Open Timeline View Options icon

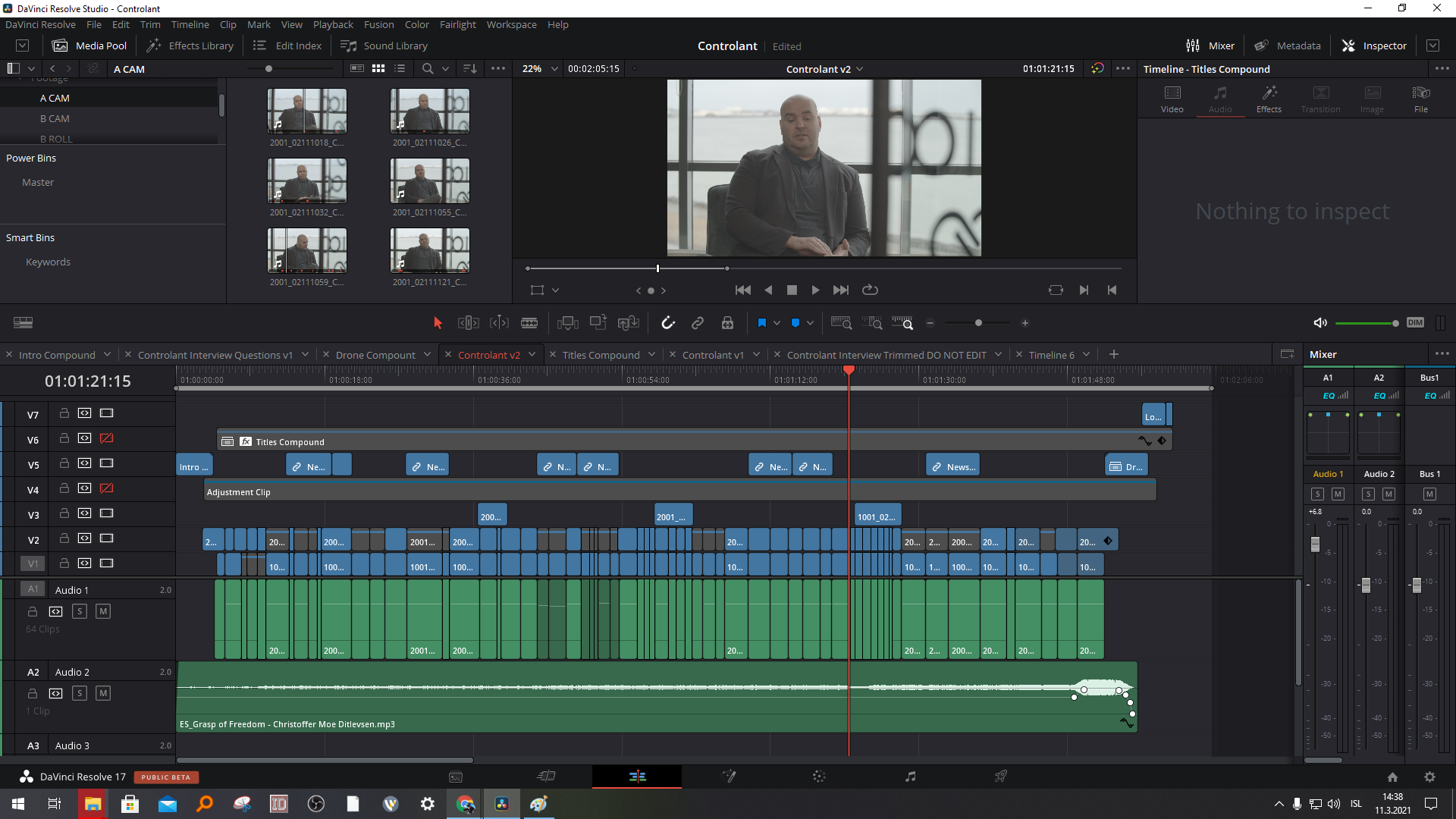[23, 323]
